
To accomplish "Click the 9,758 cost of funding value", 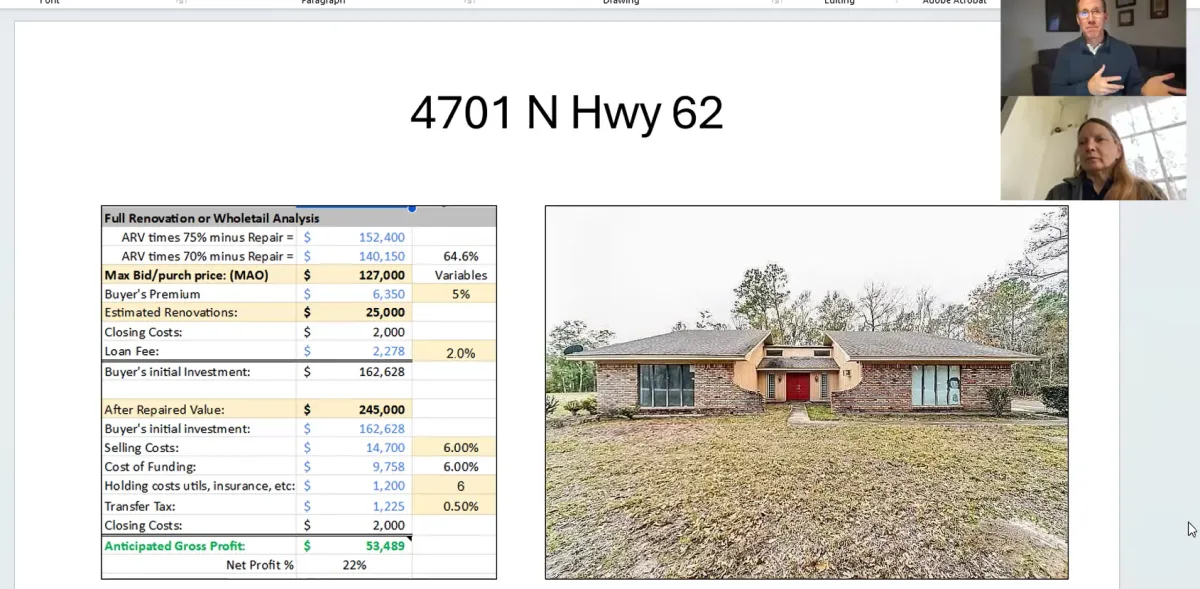I will (388, 466).
